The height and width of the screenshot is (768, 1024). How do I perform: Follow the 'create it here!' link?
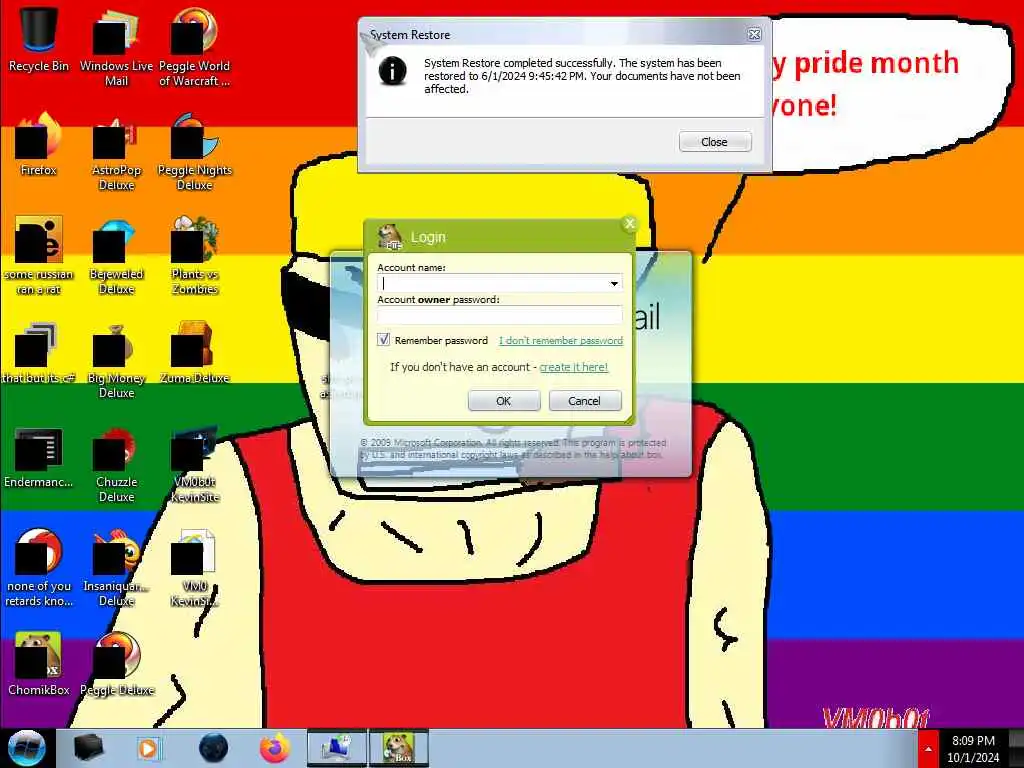pos(573,367)
